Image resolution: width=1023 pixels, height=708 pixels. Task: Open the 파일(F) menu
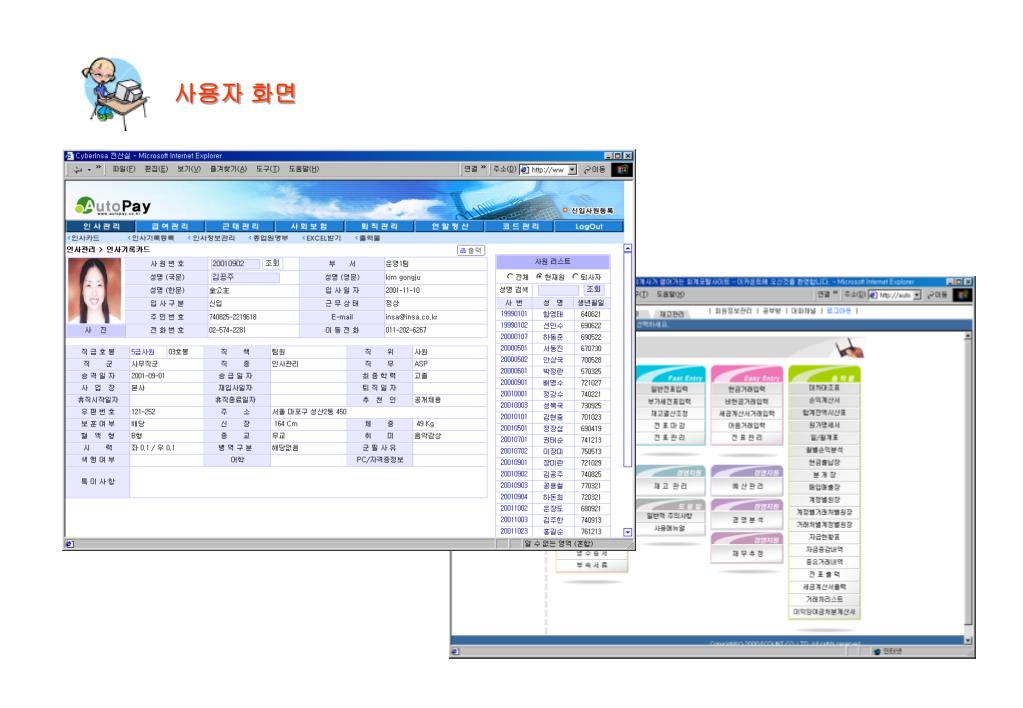[x=123, y=170]
